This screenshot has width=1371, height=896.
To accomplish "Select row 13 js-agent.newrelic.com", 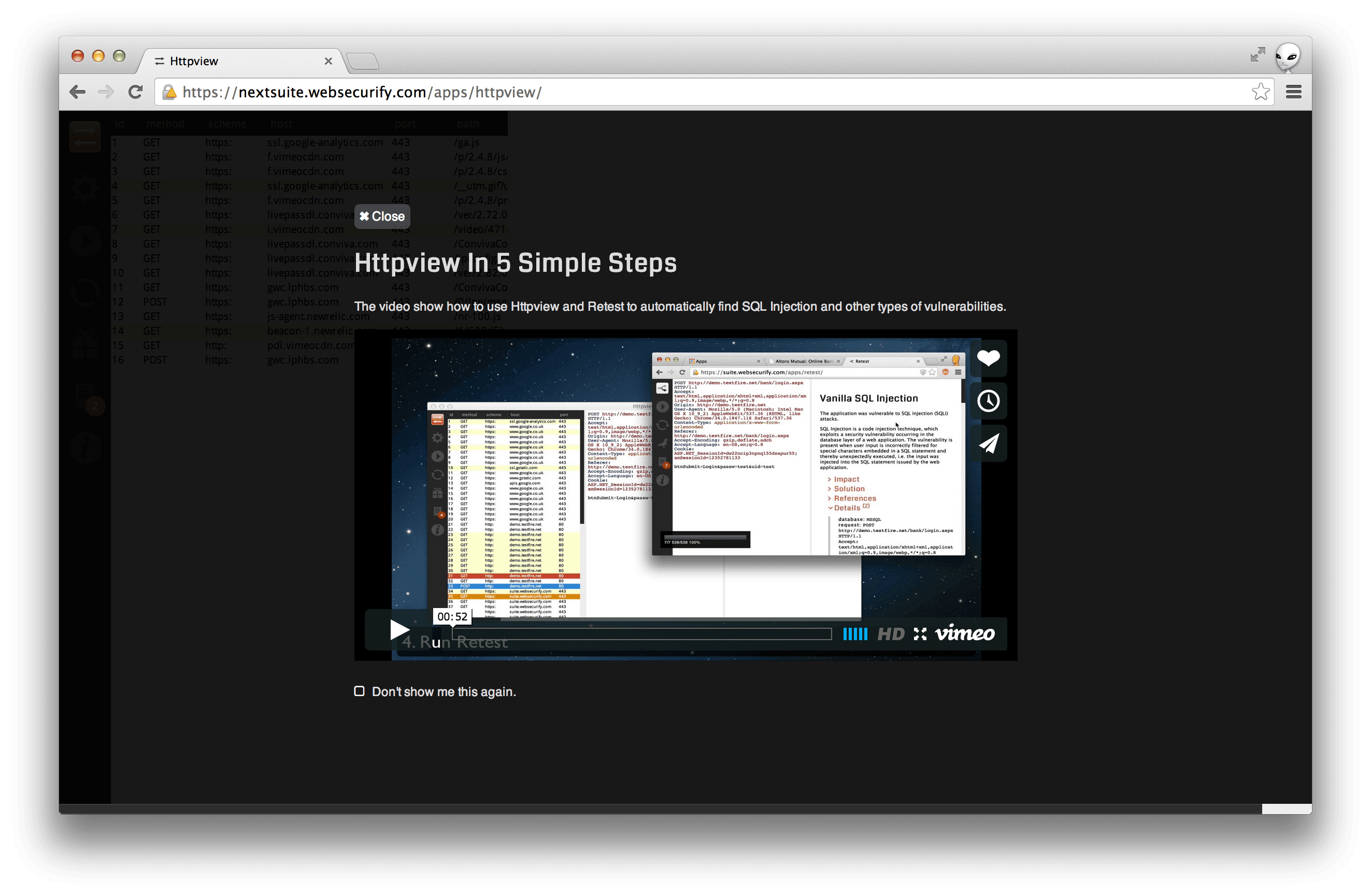I will click(309, 316).
